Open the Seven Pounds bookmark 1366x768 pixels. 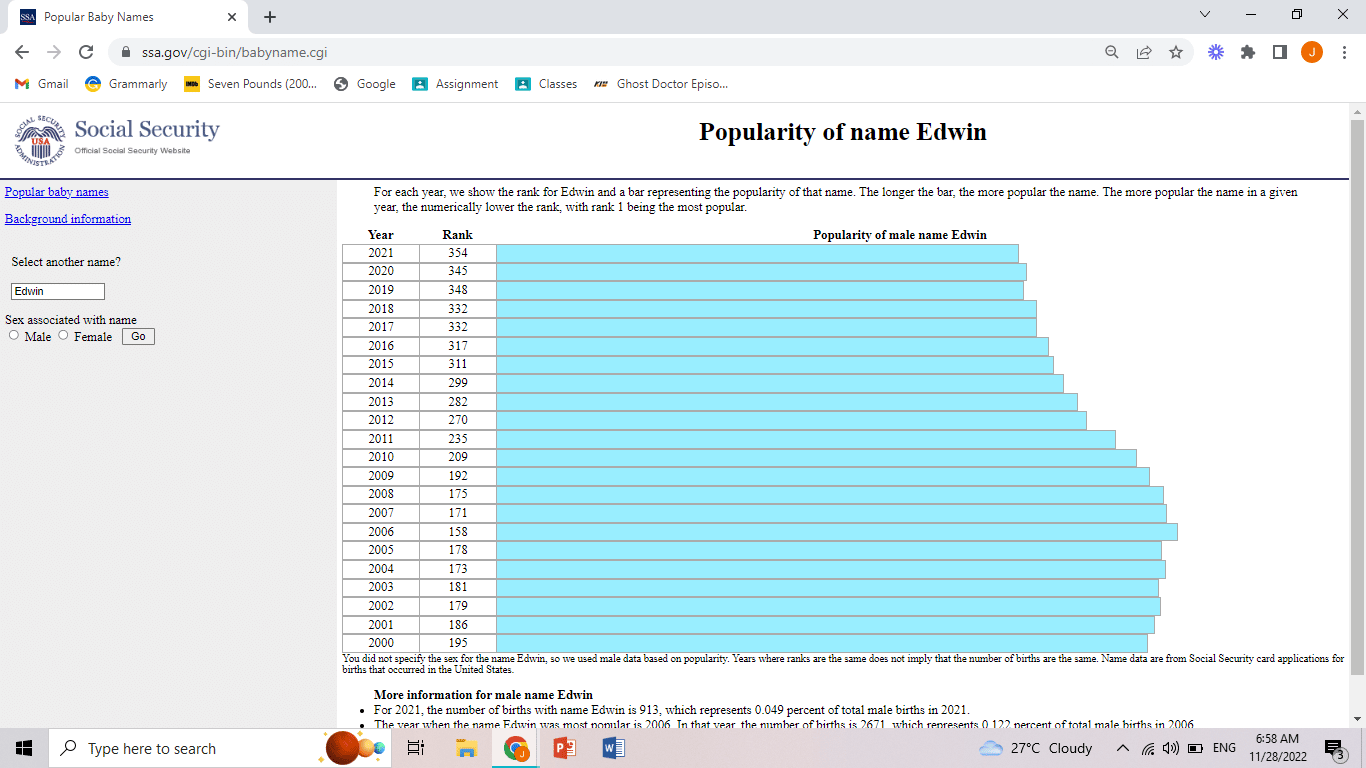(251, 84)
